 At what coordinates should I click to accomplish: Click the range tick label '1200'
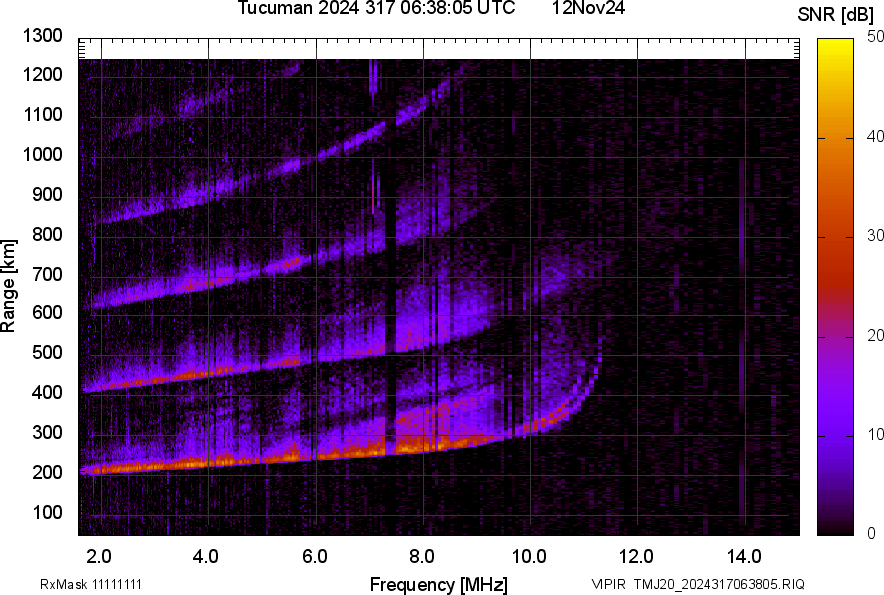point(42,74)
